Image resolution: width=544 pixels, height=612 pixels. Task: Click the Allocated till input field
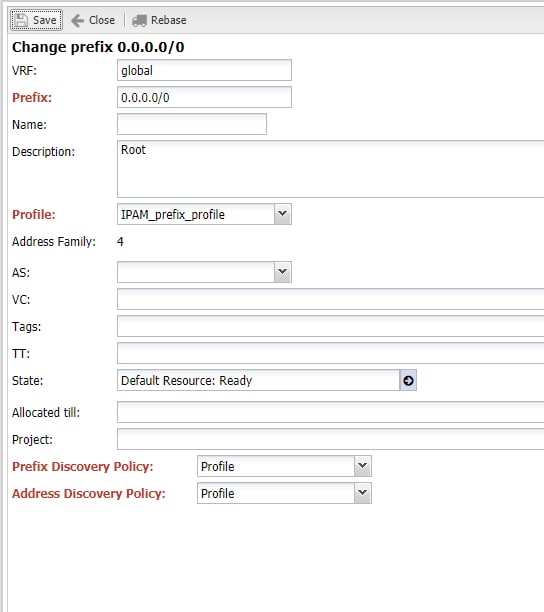click(x=331, y=412)
